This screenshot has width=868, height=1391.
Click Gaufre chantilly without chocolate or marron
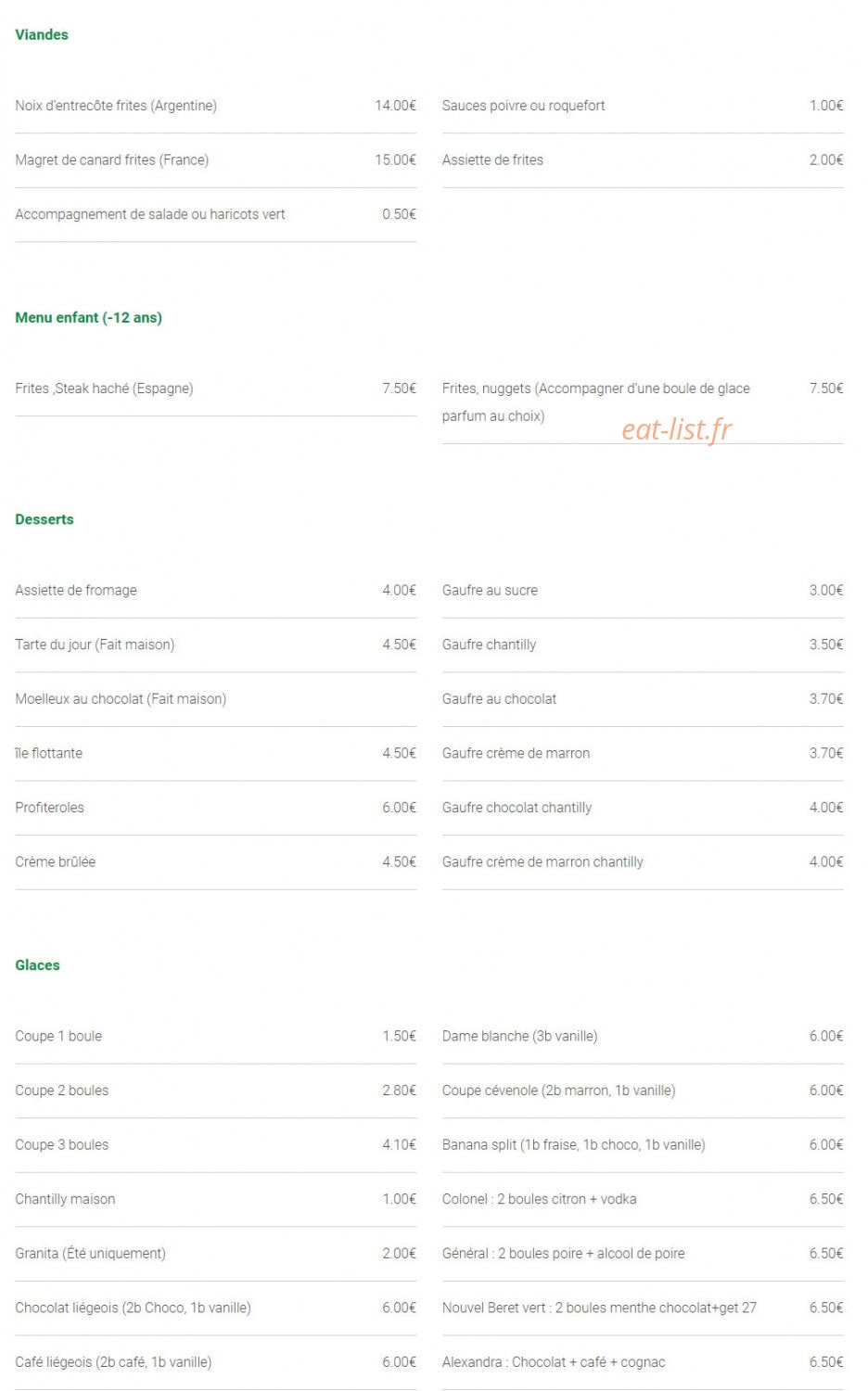[489, 644]
